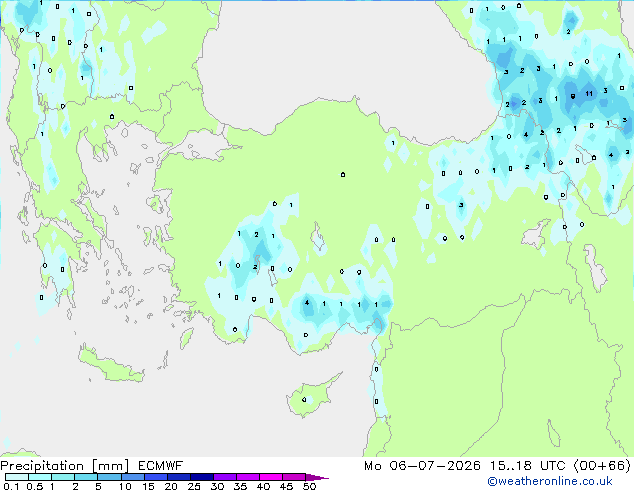Viewport: 634px width, 490px height.
Task: Select the 30–35 mm purple legend box
Action: tap(224, 477)
